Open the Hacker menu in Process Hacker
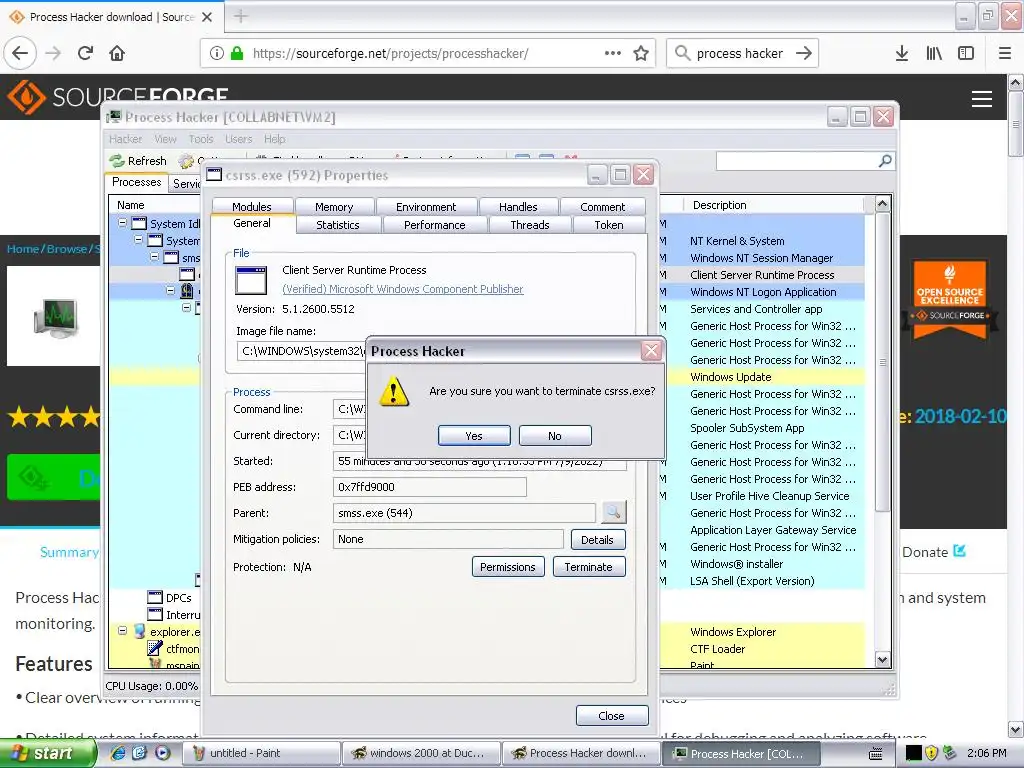Viewport: 1024px width, 768px height. 125,139
